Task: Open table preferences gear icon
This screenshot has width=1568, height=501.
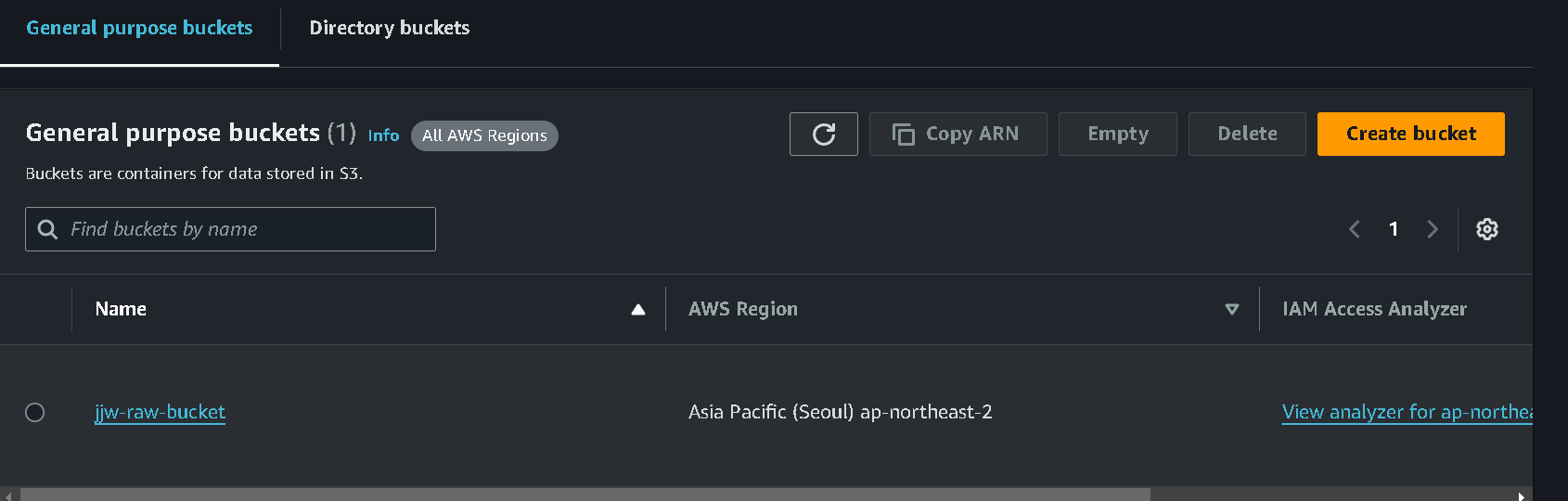Action: click(1487, 229)
